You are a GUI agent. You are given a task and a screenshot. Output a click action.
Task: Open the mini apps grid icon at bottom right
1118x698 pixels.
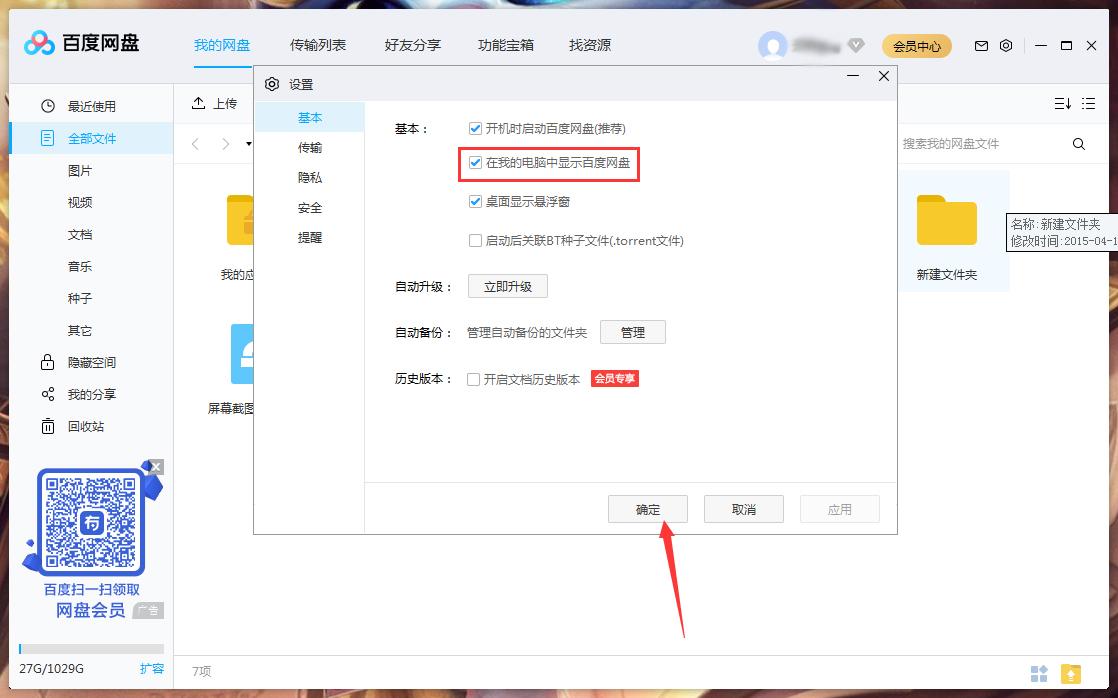[1040, 673]
